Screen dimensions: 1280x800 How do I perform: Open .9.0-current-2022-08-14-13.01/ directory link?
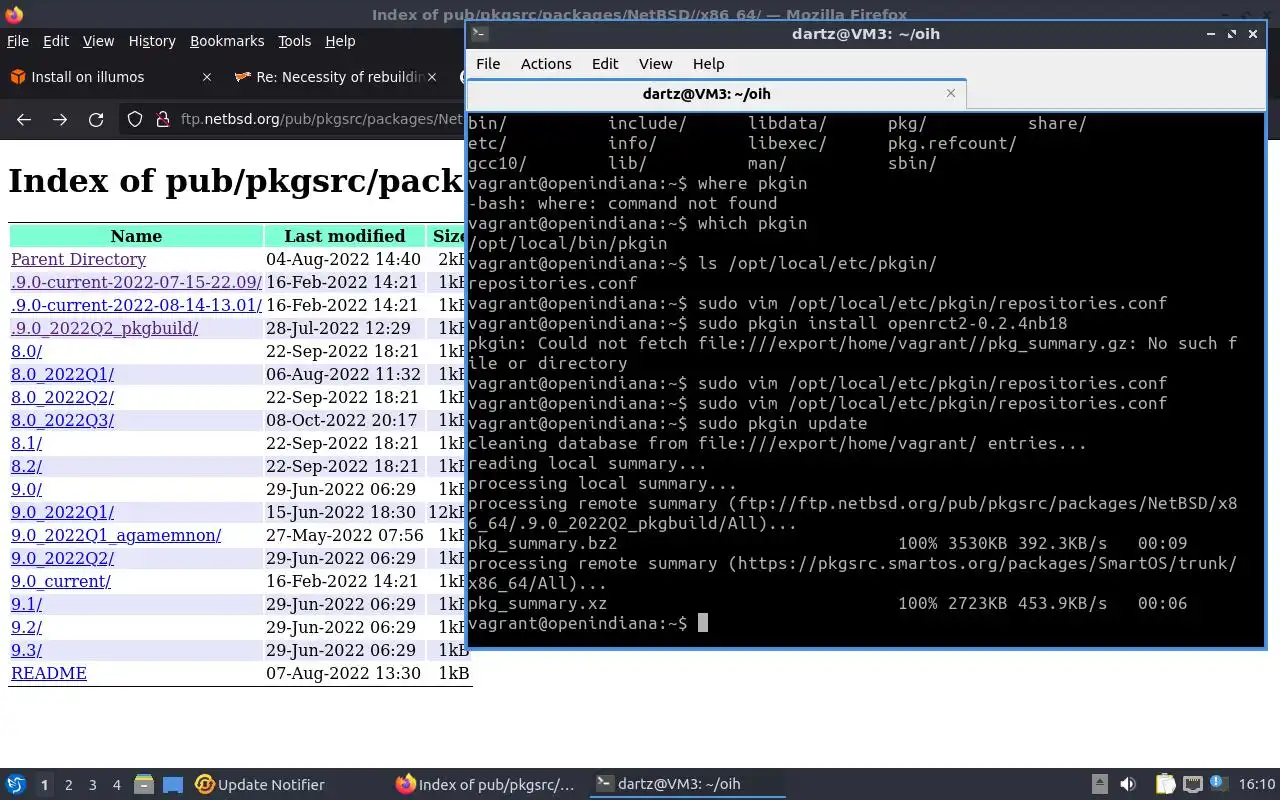136,305
